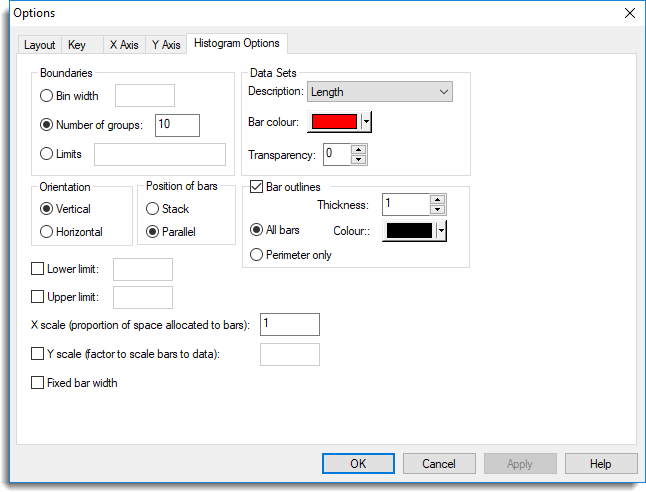Click the OK button

coord(358,464)
